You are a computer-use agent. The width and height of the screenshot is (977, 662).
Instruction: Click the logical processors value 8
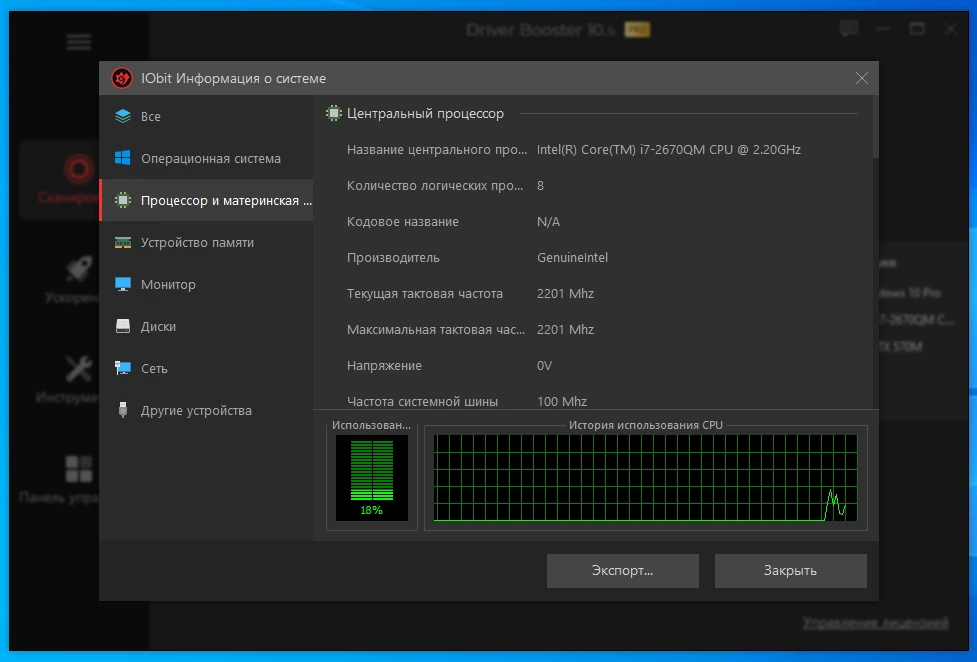click(x=540, y=186)
